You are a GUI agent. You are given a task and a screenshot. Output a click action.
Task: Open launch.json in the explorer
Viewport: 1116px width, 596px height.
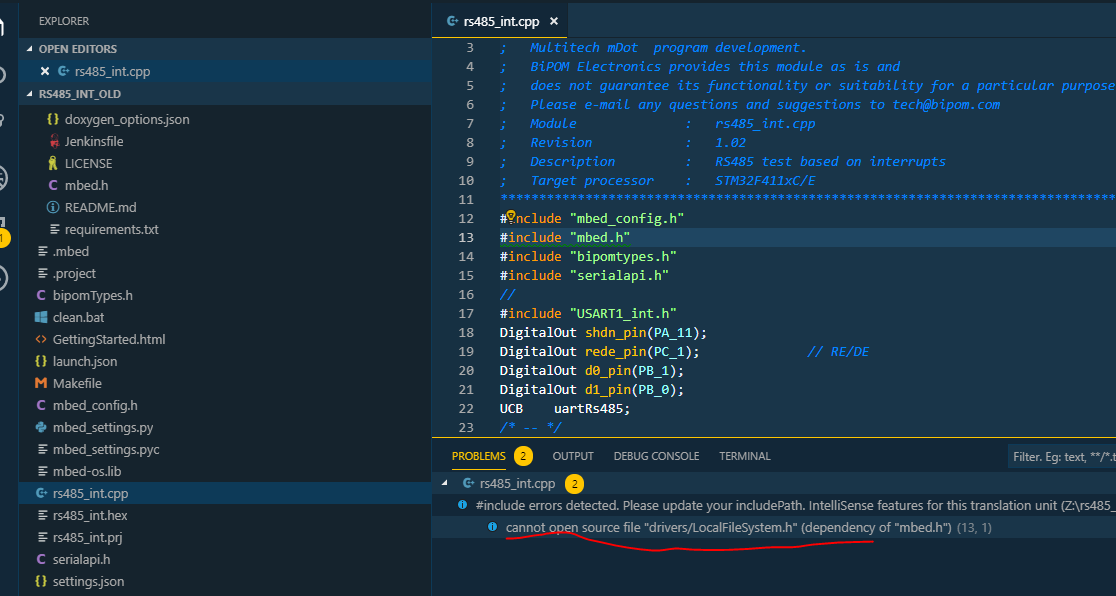[x=84, y=361]
